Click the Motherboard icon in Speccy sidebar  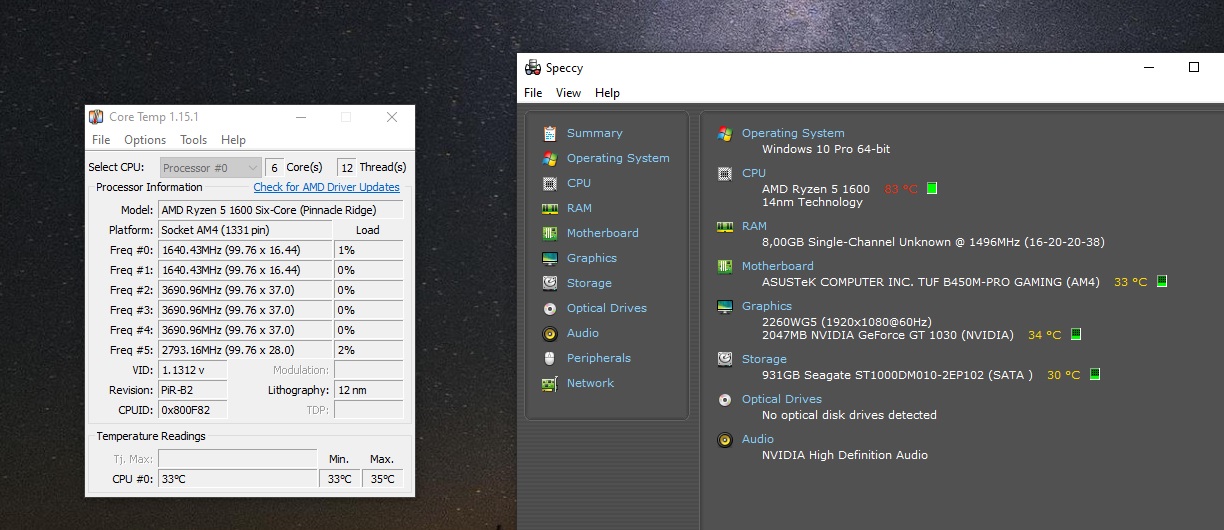pos(549,233)
